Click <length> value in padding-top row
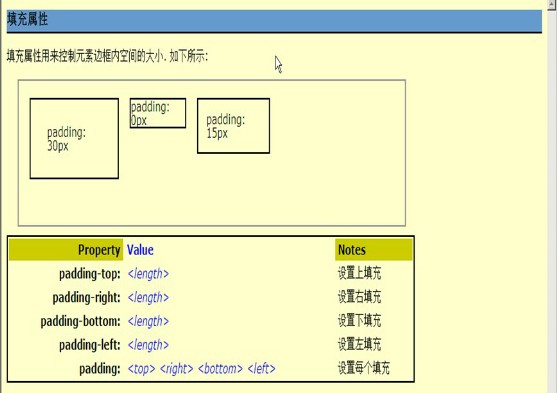This screenshot has width=559, height=393. (x=148, y=274)
